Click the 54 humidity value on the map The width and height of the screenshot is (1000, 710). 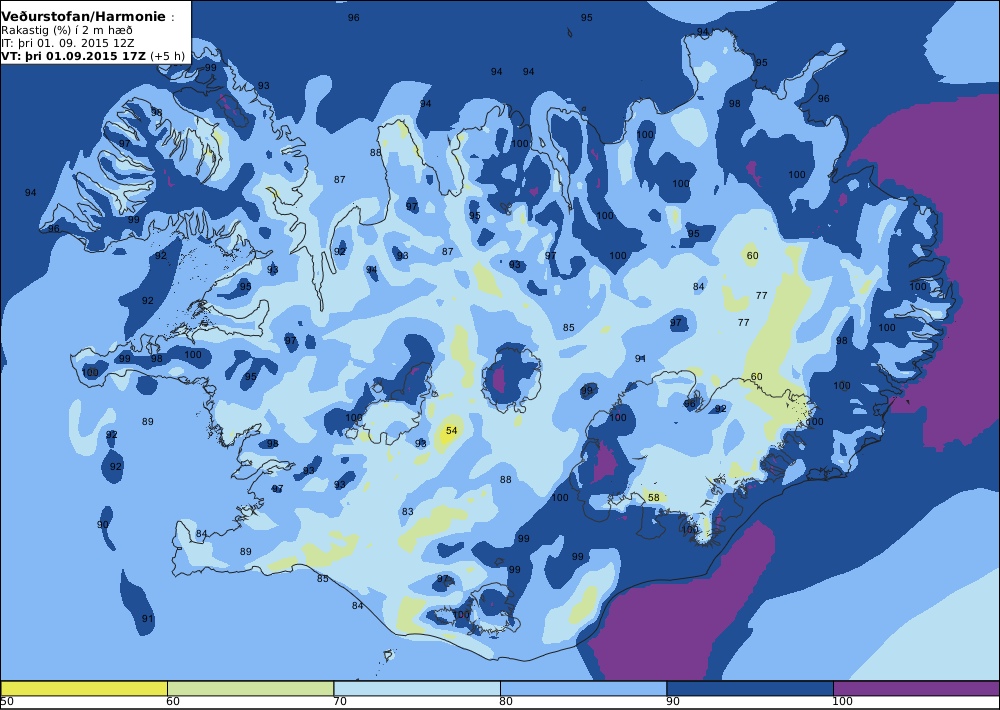click(x=452, y=431)
